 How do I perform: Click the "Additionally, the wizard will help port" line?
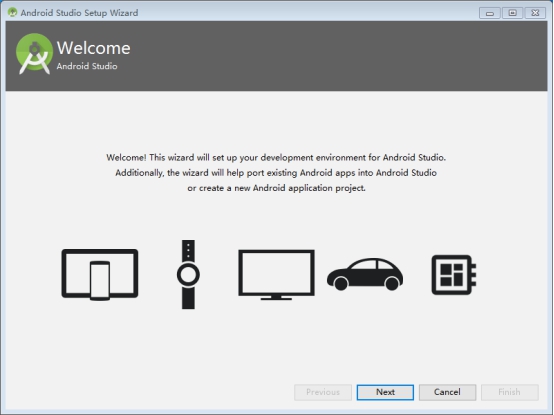[276, 173]
